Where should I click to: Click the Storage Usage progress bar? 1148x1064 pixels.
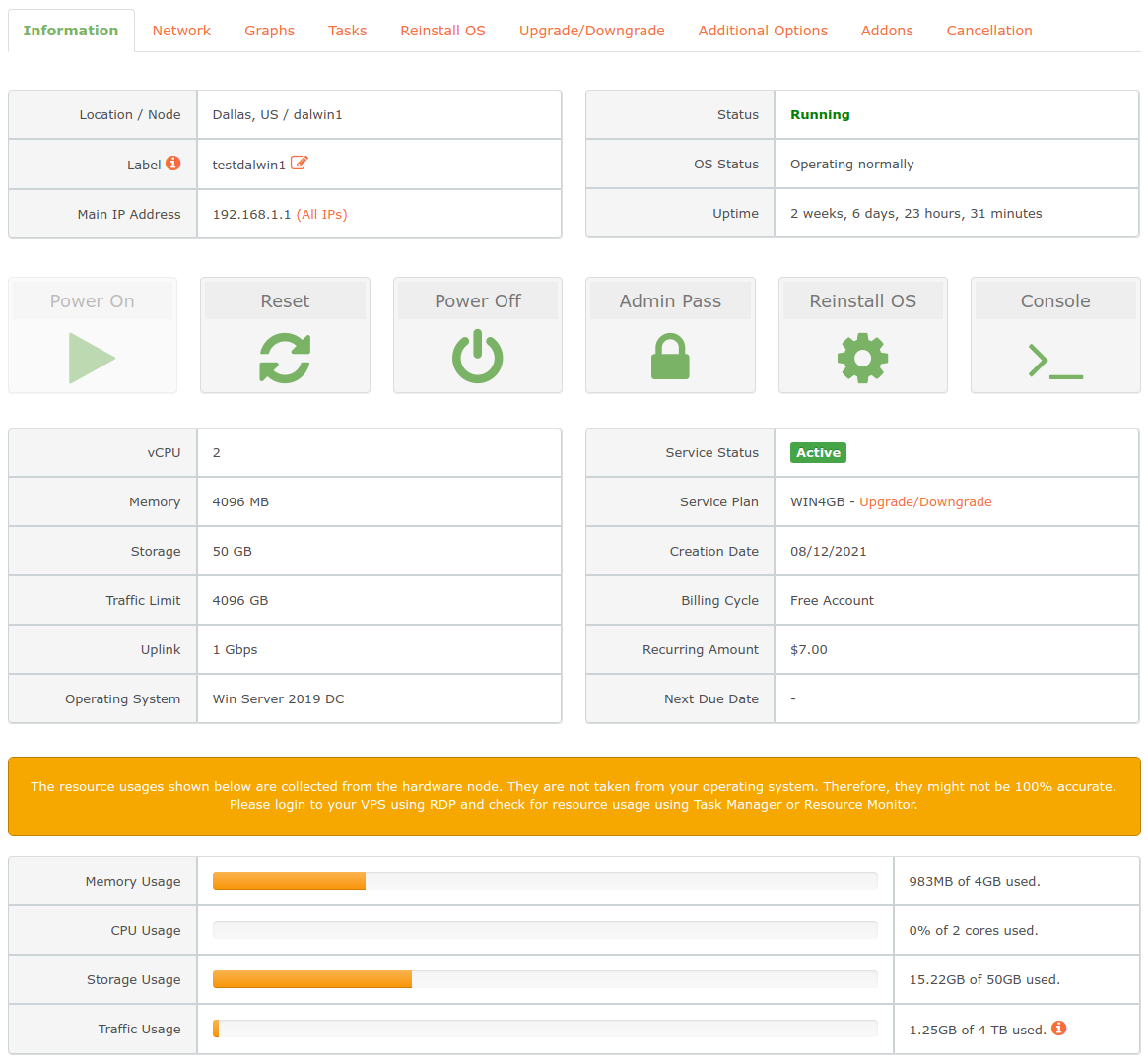pyautogui.click(x=545, y=979)
